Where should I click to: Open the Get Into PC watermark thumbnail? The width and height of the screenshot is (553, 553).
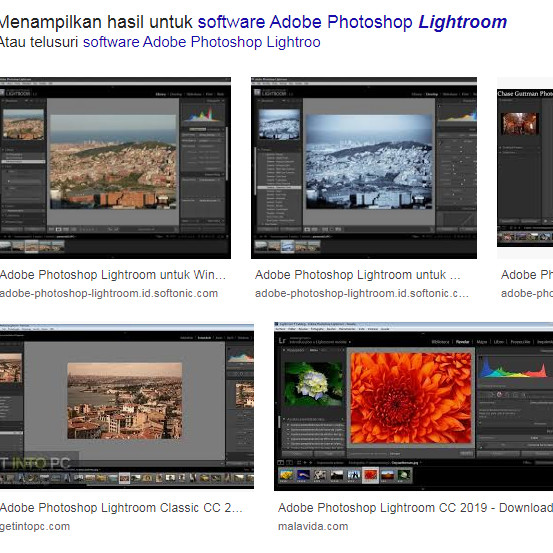[x=127, y=406]
